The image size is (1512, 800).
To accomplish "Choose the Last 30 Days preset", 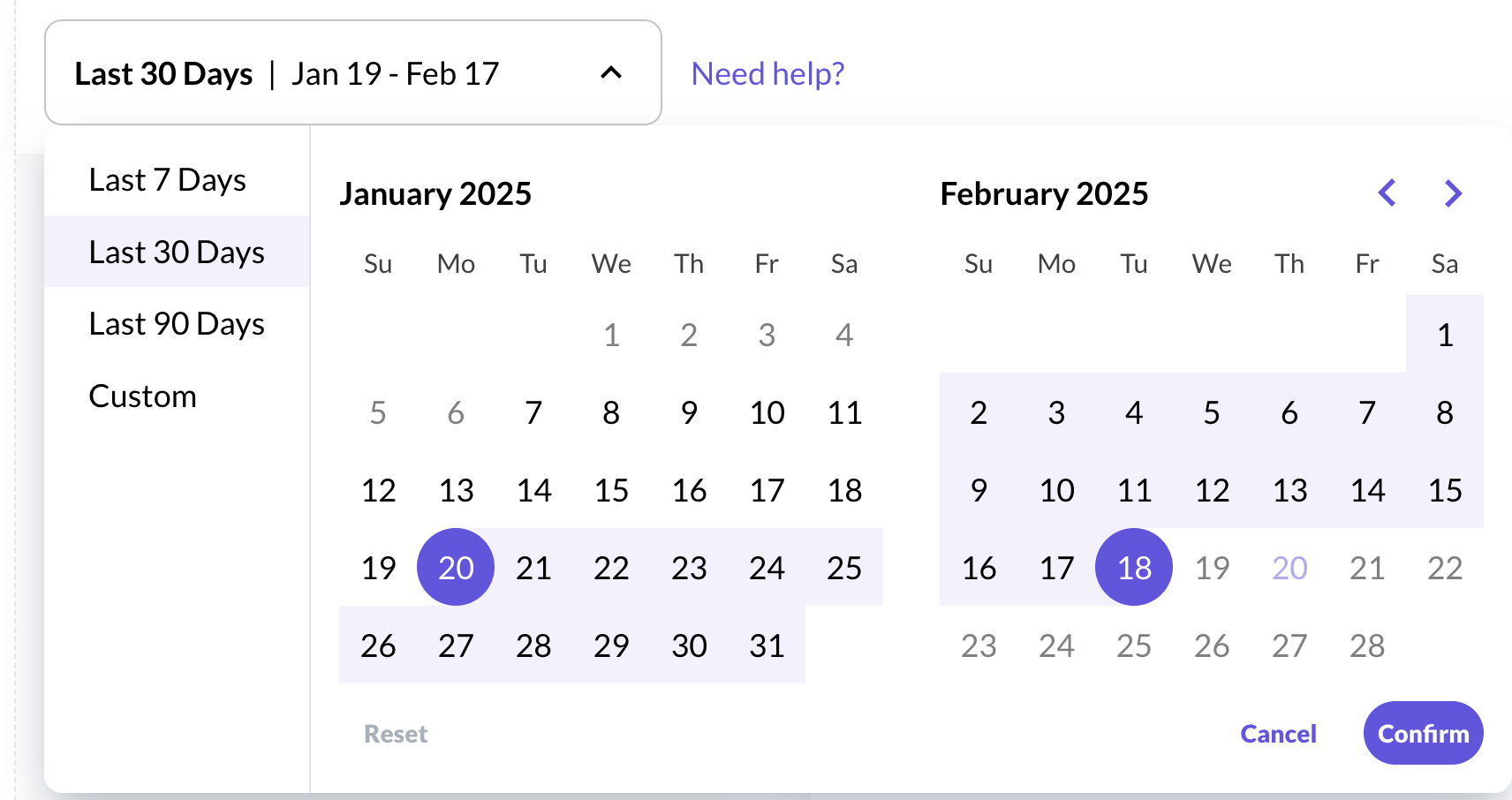I will click(x=177, y=253).
